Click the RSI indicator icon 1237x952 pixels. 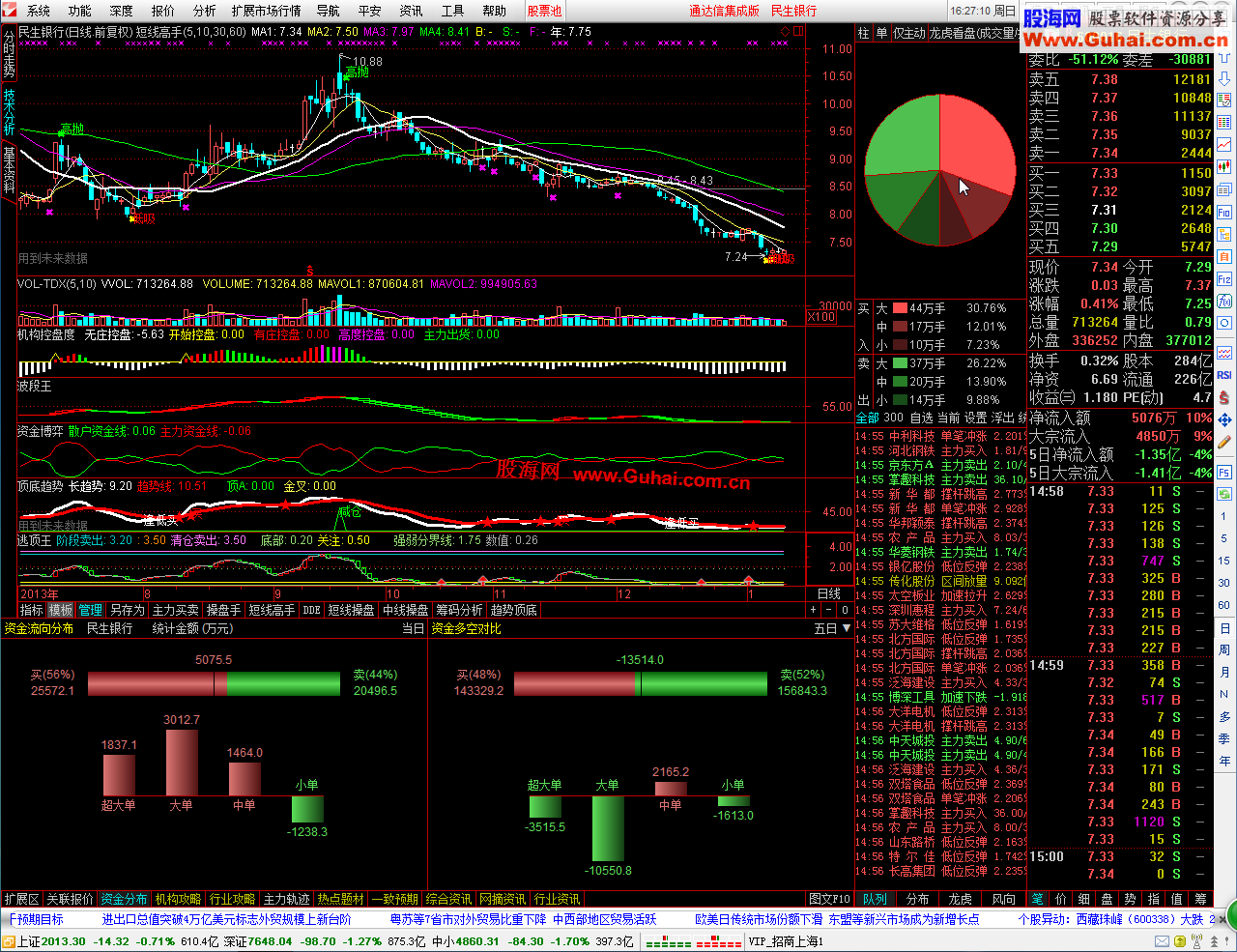(x=1224, y=375)
